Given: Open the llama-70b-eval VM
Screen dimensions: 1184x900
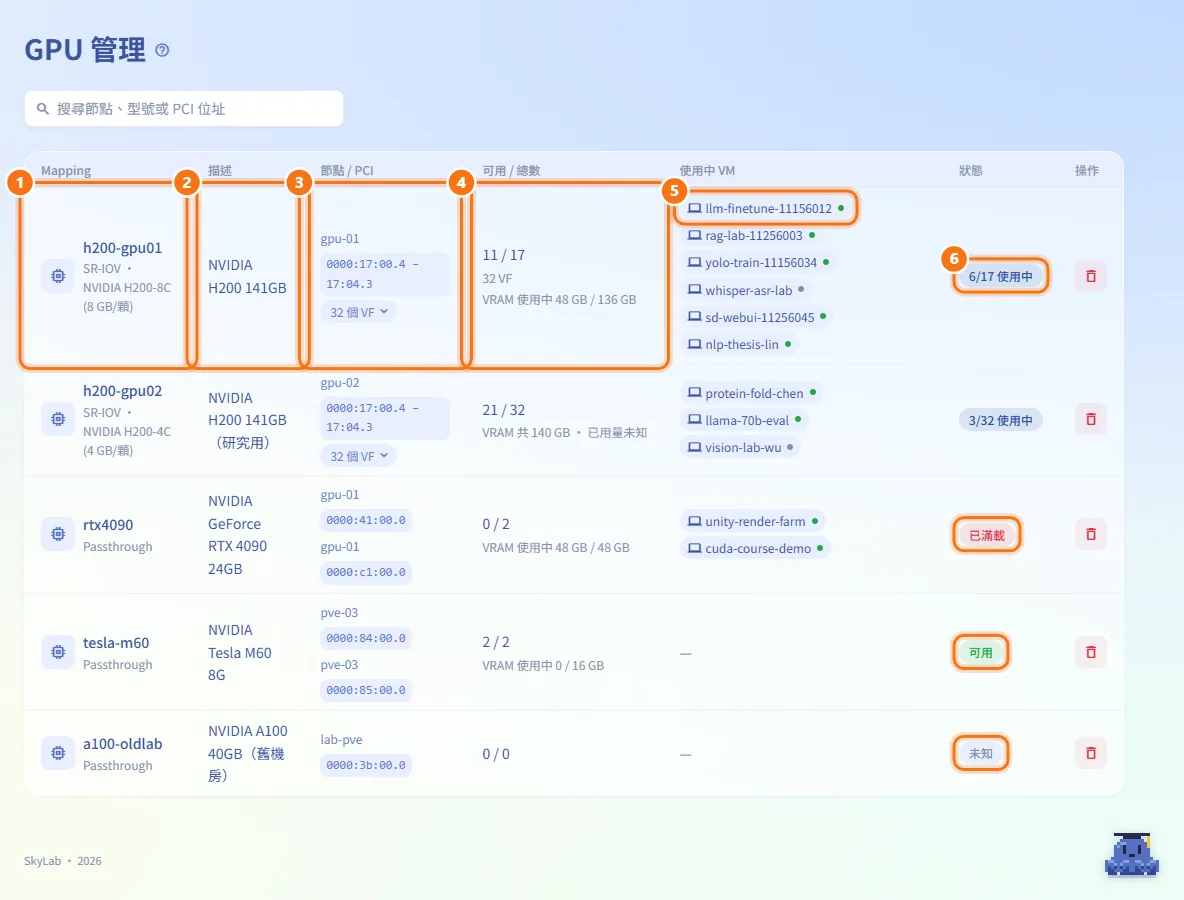Looking at the screenshot, I should click(745, 421).
